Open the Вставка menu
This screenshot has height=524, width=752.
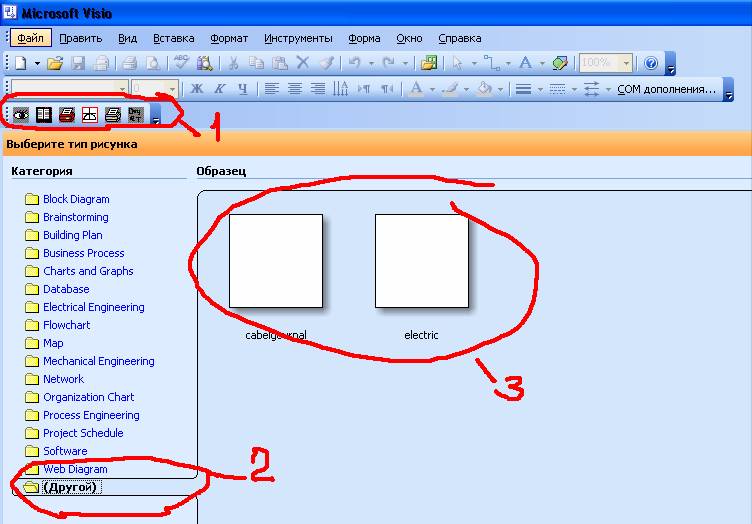coord(174,38)
